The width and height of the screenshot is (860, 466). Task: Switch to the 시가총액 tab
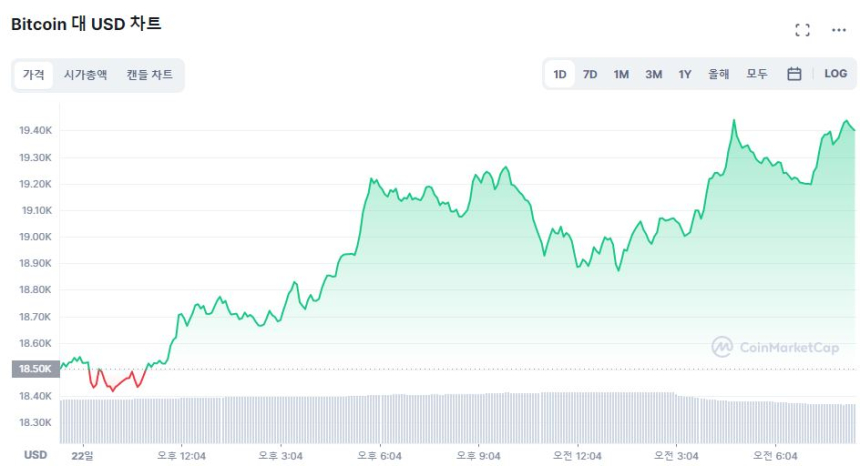[85, 75]
